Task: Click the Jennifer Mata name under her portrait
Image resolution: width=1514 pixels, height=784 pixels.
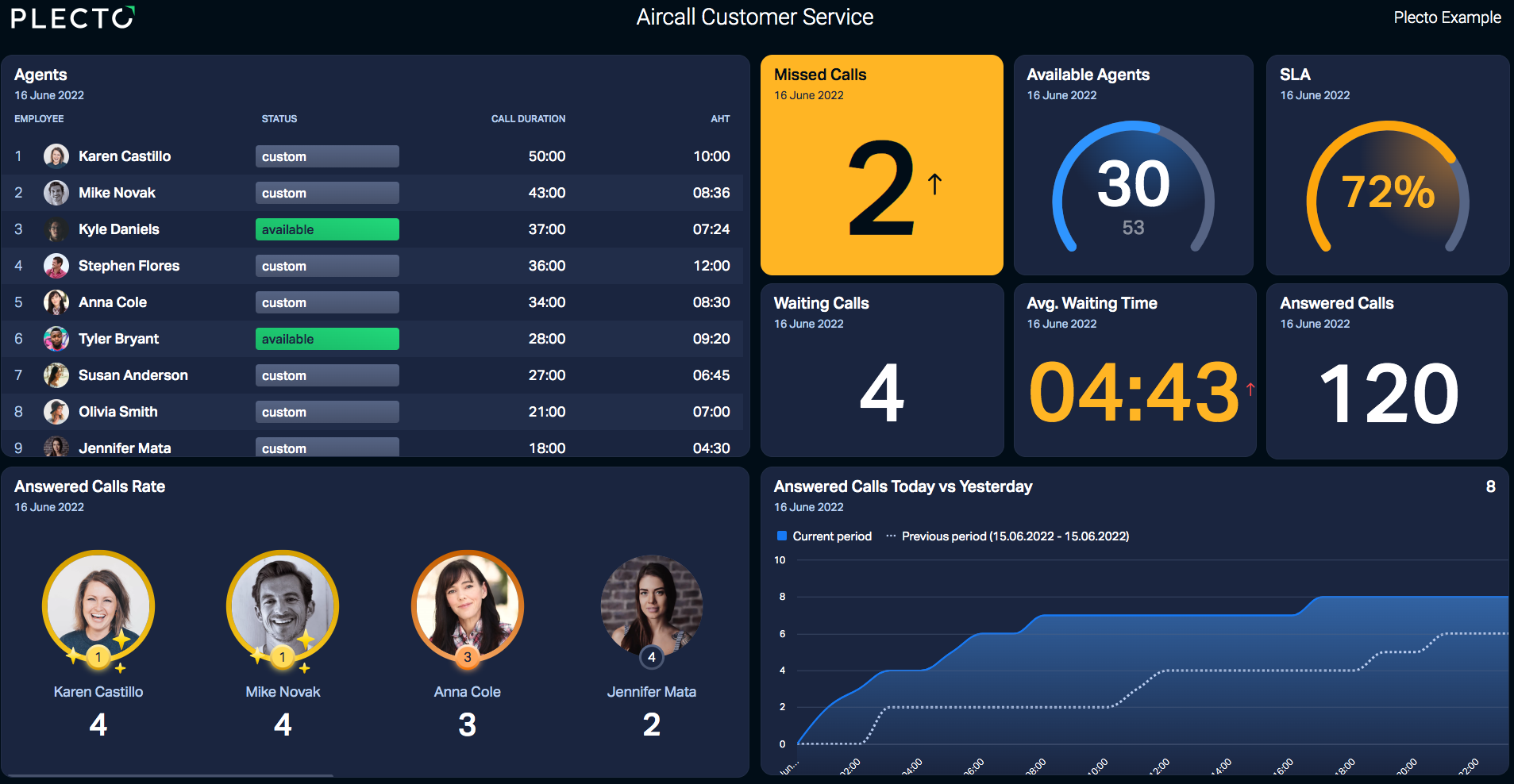Action: (x=651, y=692)
